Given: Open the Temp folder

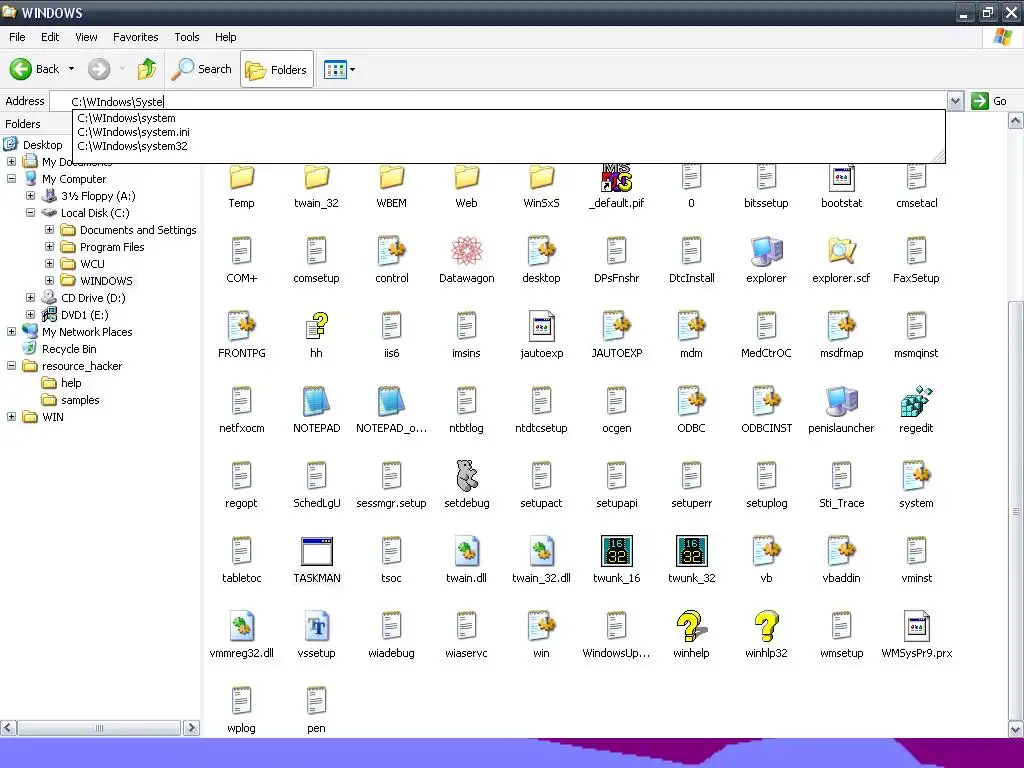Looking at the screenshot, I should click(x=241, y=178).
